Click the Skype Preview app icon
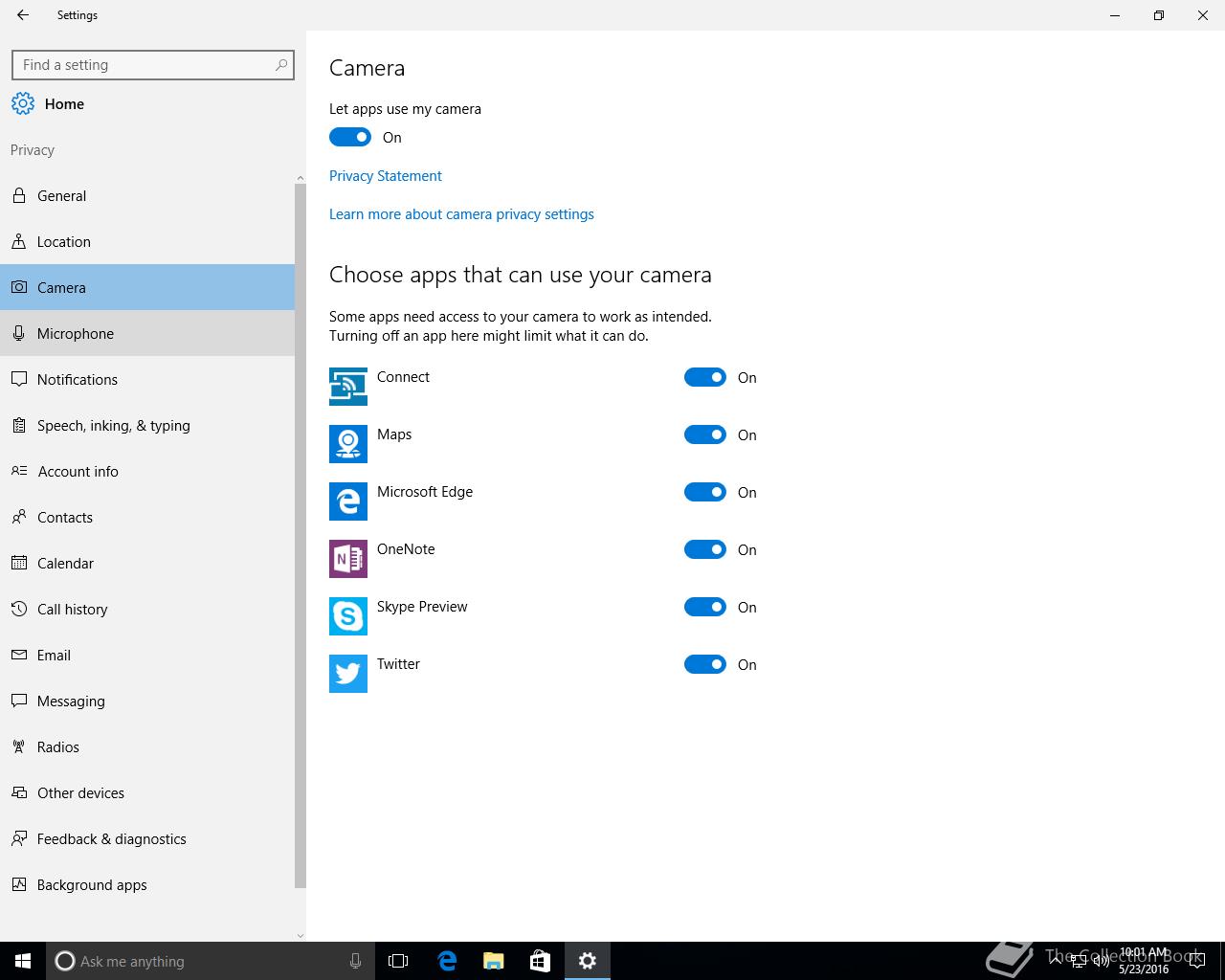 [348, 616]
